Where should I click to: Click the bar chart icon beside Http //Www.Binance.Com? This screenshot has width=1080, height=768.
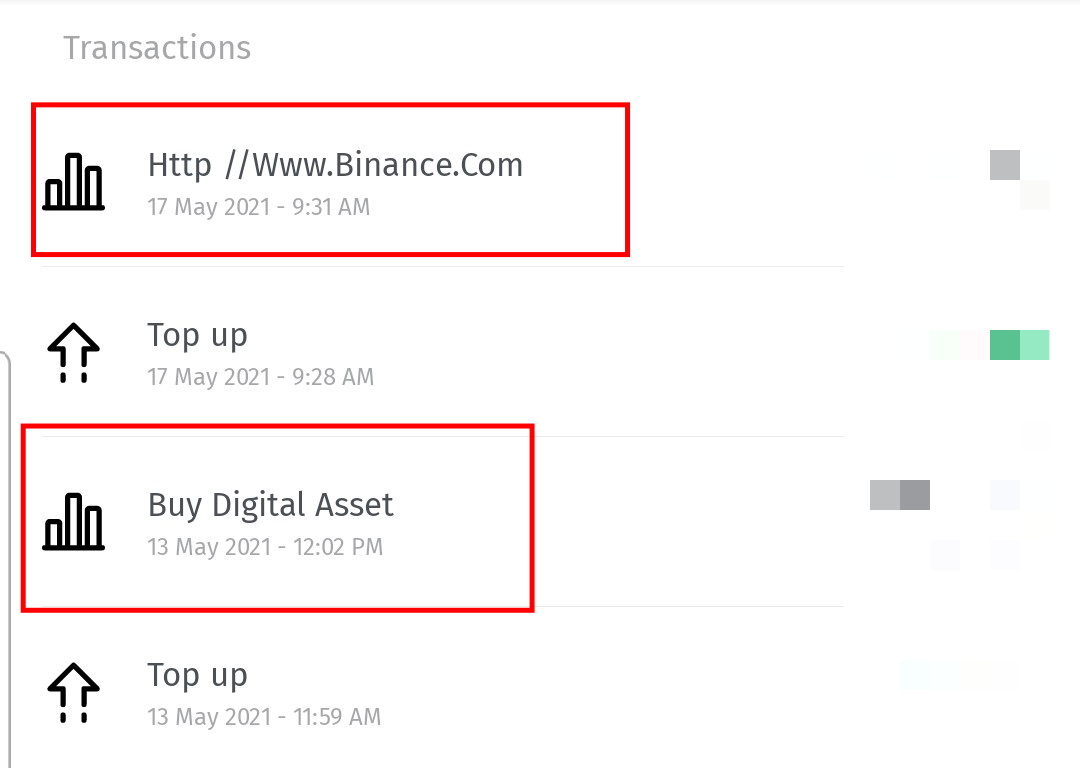(74, 181)
